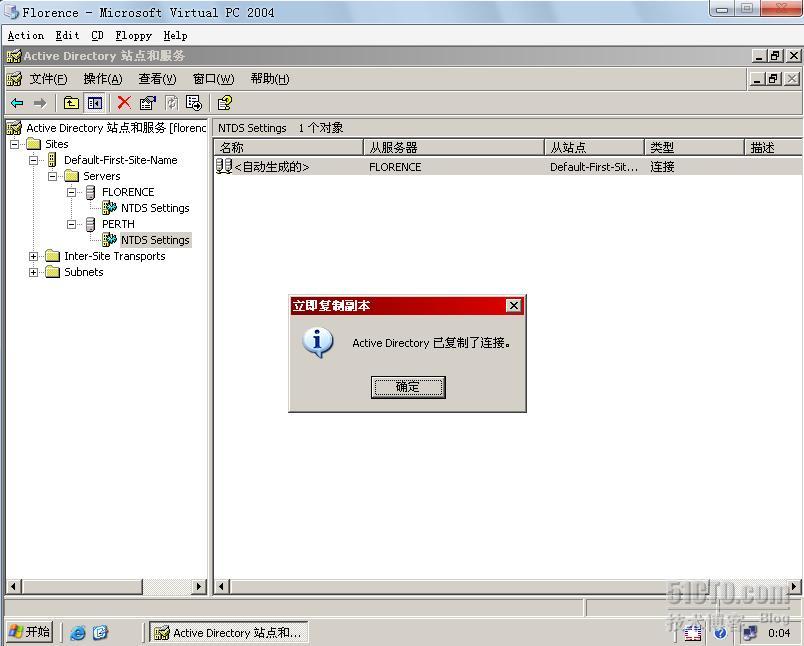Screen dimensions: 804x646
Task: Click the Up one level folder icon
Action: point(71,103)
